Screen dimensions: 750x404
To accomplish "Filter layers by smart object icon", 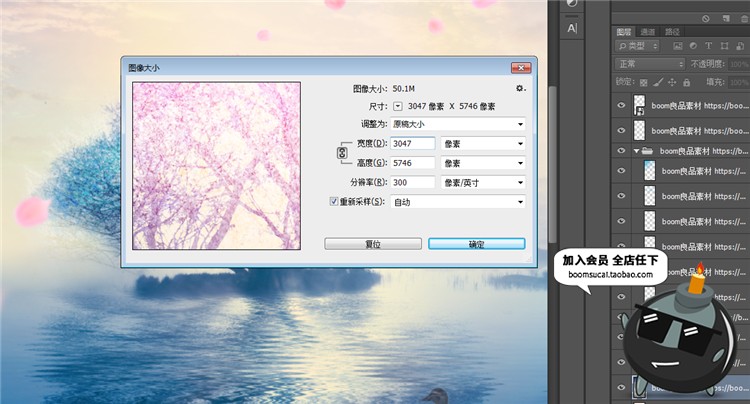I will click(740, 46).
